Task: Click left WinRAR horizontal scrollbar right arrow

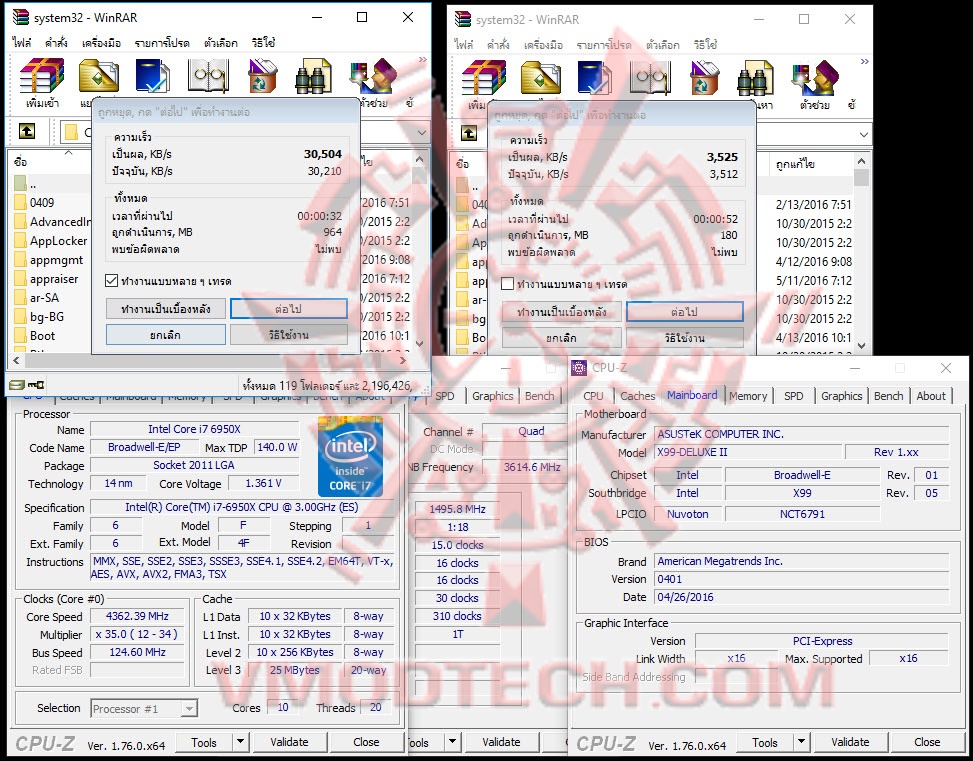Action: (403, 360)
